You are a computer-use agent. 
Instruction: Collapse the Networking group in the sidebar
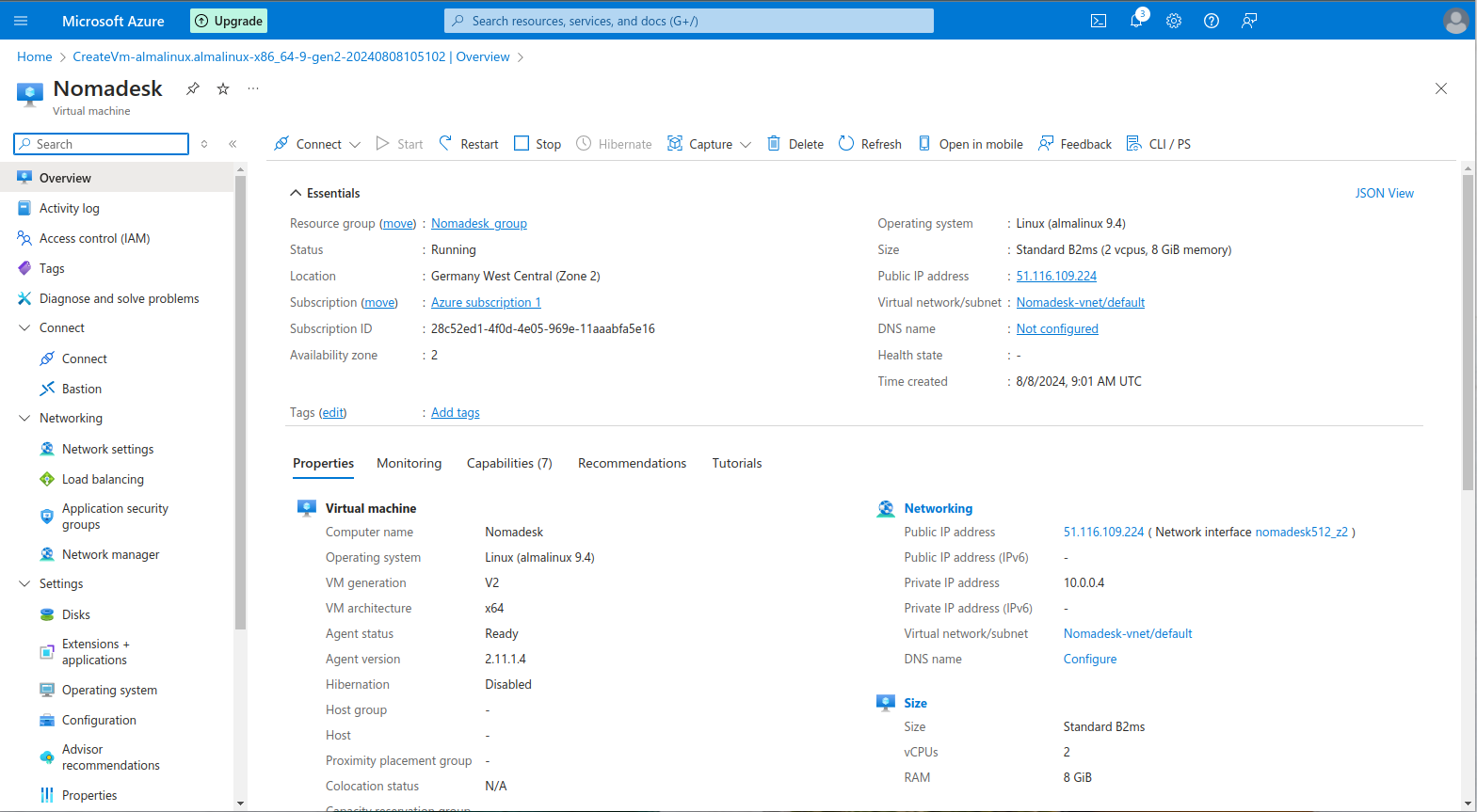tap(24, 418)
